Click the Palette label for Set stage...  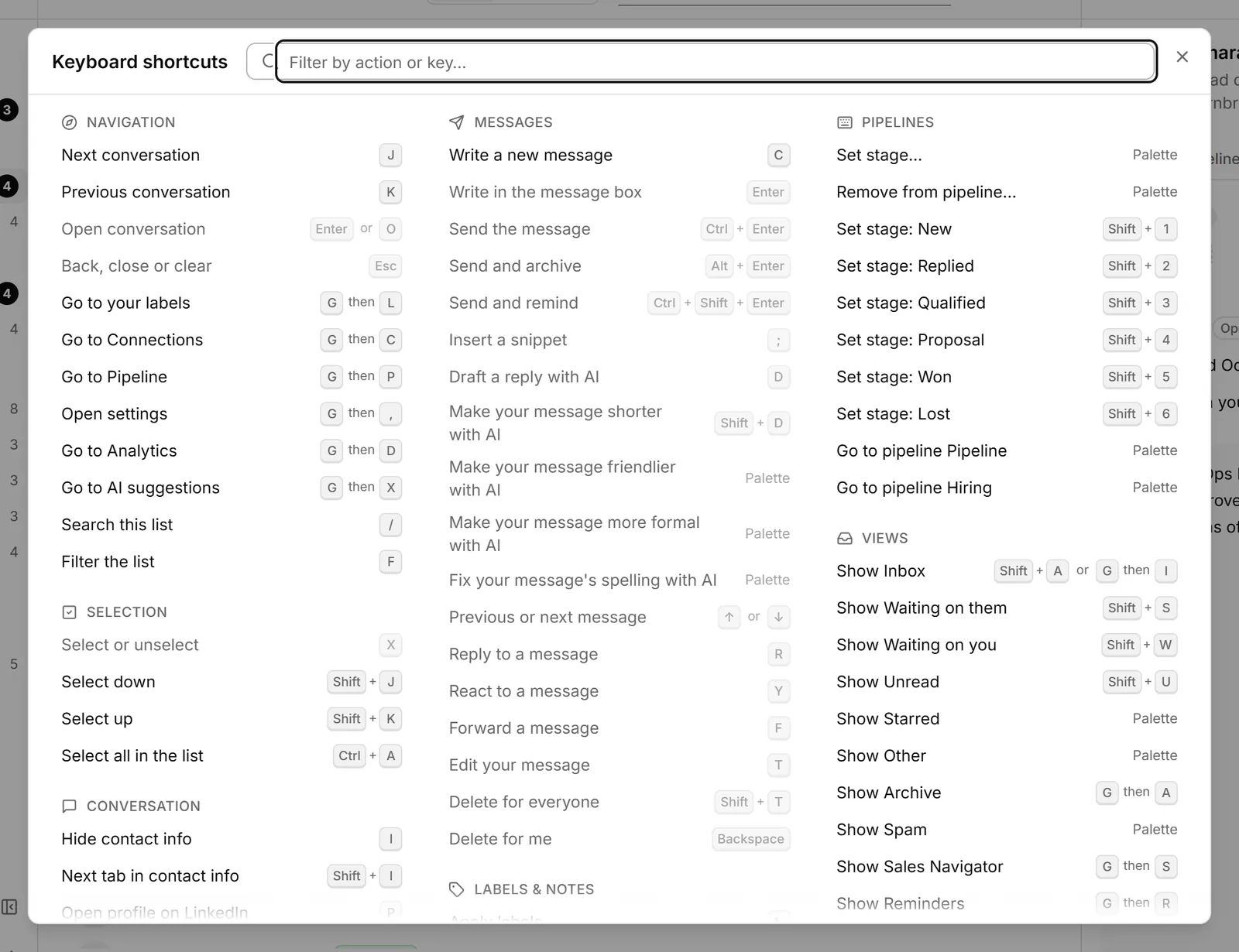[x=1155, y=155]
